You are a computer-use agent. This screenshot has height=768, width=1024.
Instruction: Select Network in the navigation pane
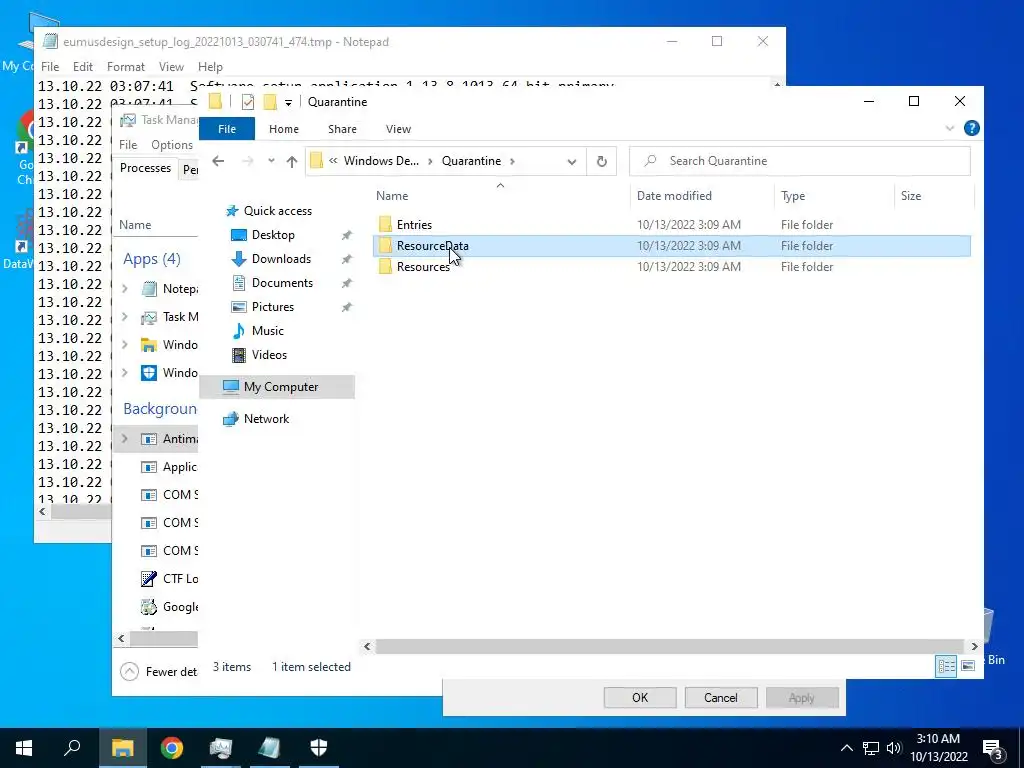[266, 419]
